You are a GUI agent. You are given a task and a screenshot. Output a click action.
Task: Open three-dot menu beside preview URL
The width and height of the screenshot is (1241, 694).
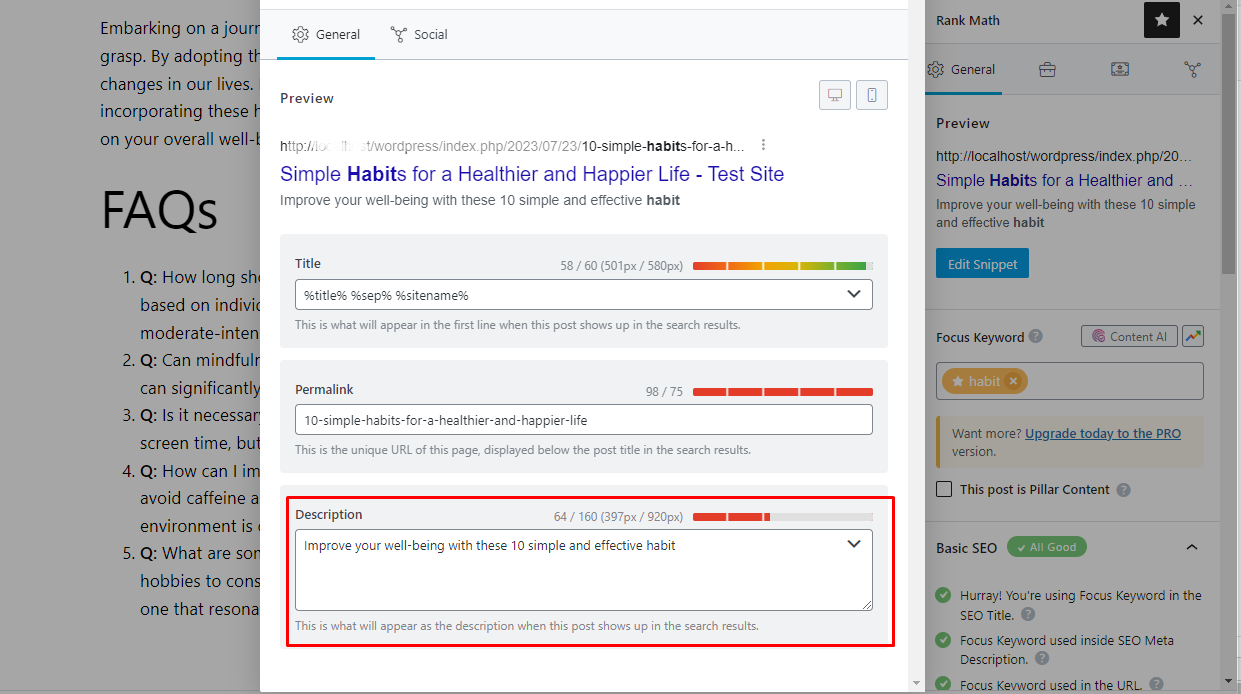pos(764,144)
